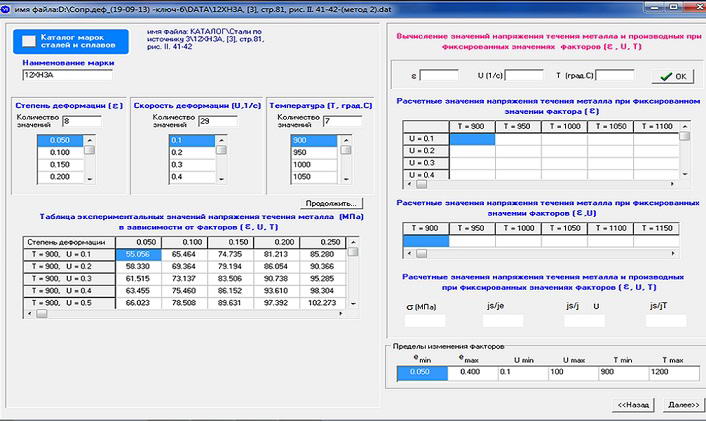Click the ε max limit cell 0.400
The image size is (706, 422).
coord(473,373)
